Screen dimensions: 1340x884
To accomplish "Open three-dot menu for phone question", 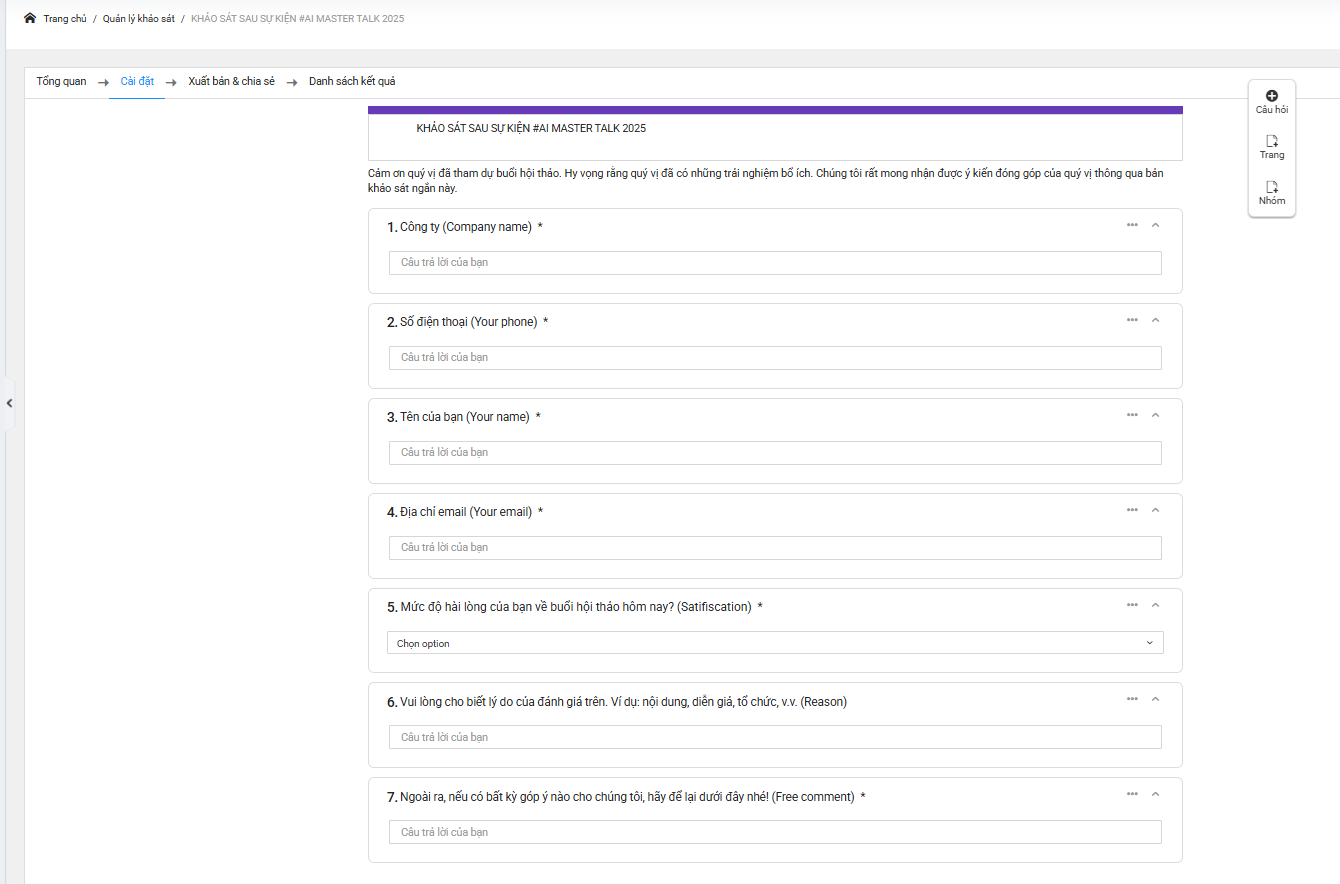I will pos(1132,320).
